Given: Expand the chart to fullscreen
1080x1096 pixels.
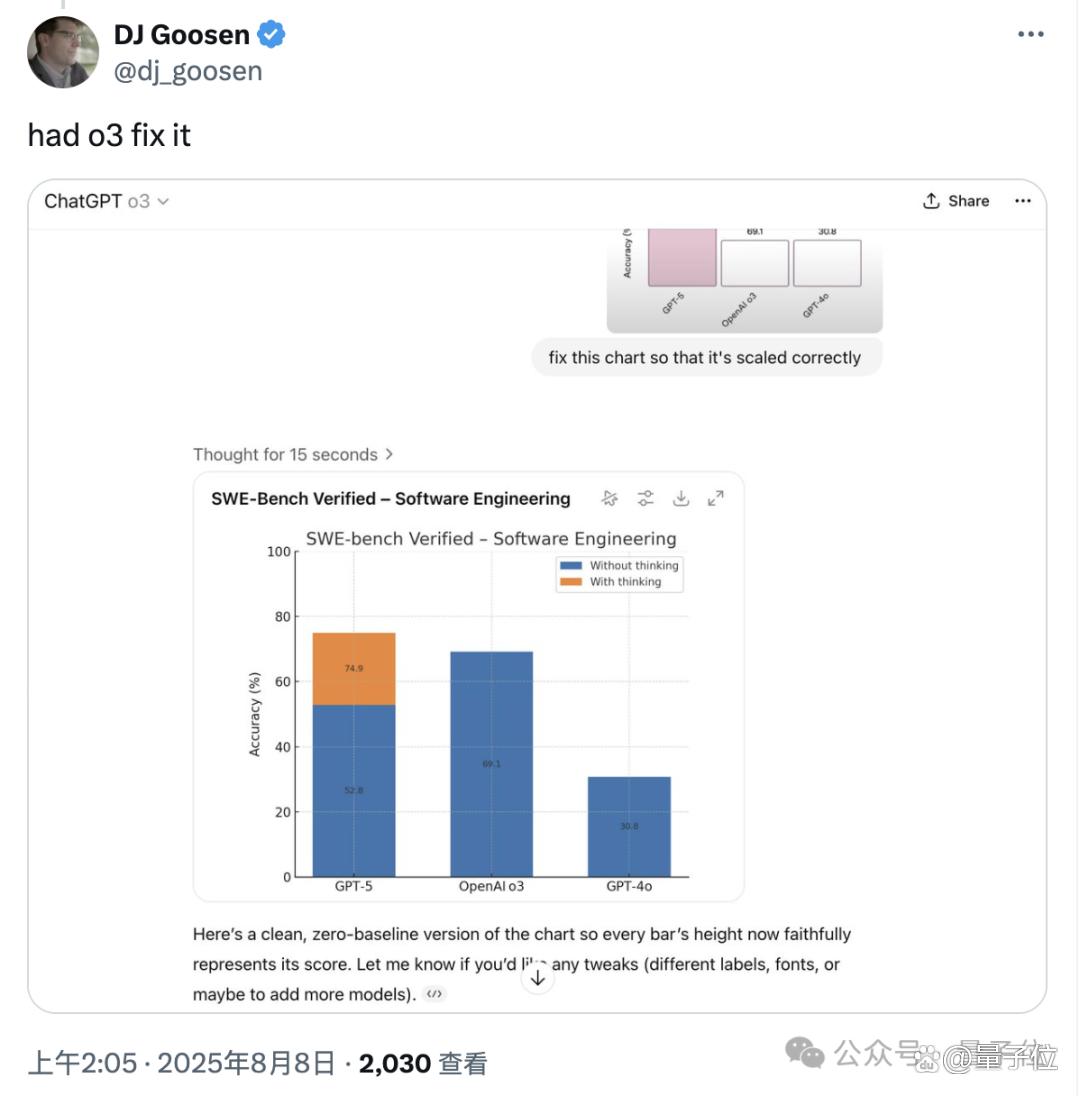Looking at the screenshot, I should click(715, 498).
